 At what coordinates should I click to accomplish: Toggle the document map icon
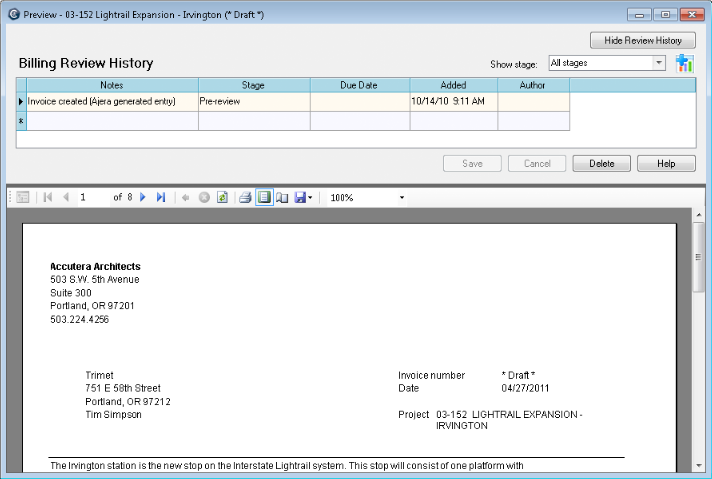point(23,198)
